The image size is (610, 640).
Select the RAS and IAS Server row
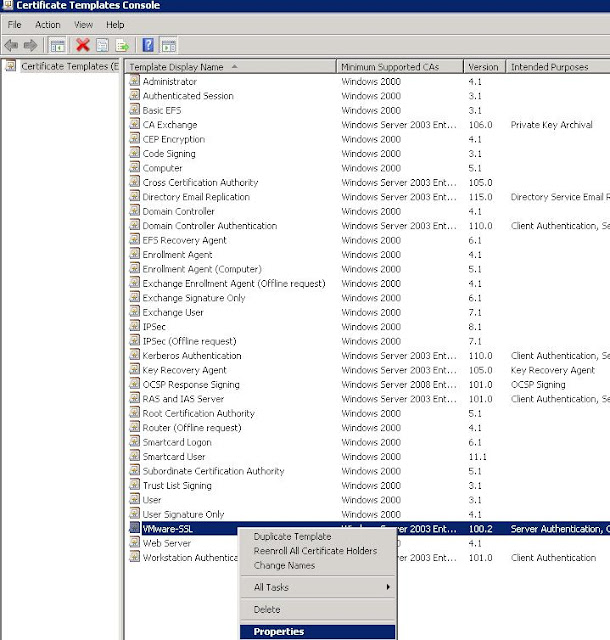[x=367, y=399]
